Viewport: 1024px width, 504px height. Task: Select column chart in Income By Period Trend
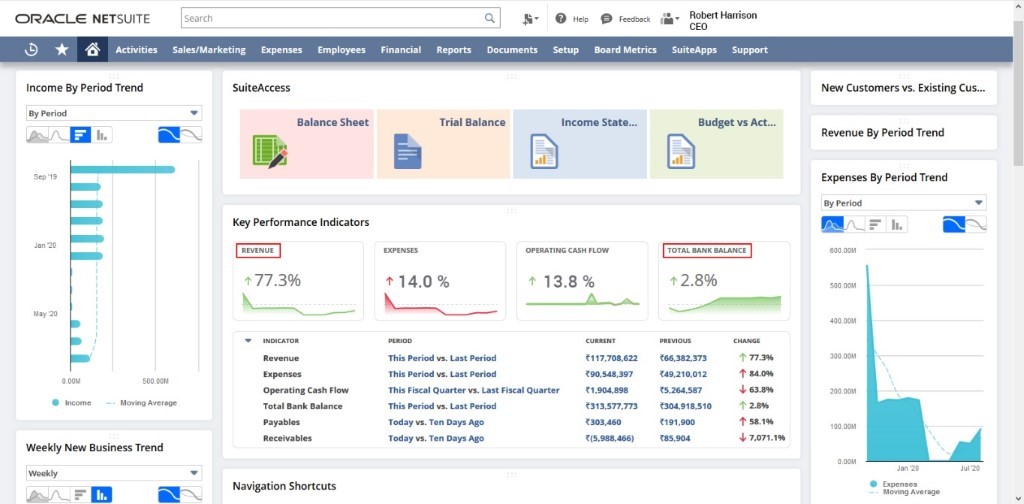tap(103, 134)
